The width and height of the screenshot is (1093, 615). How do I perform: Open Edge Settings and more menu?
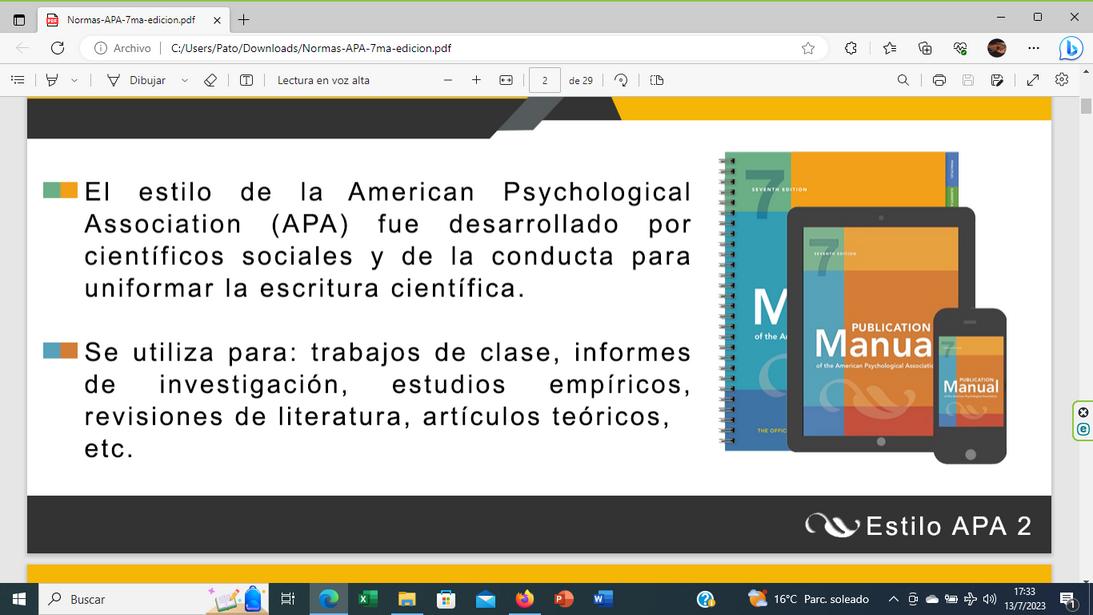point(1034,48)
